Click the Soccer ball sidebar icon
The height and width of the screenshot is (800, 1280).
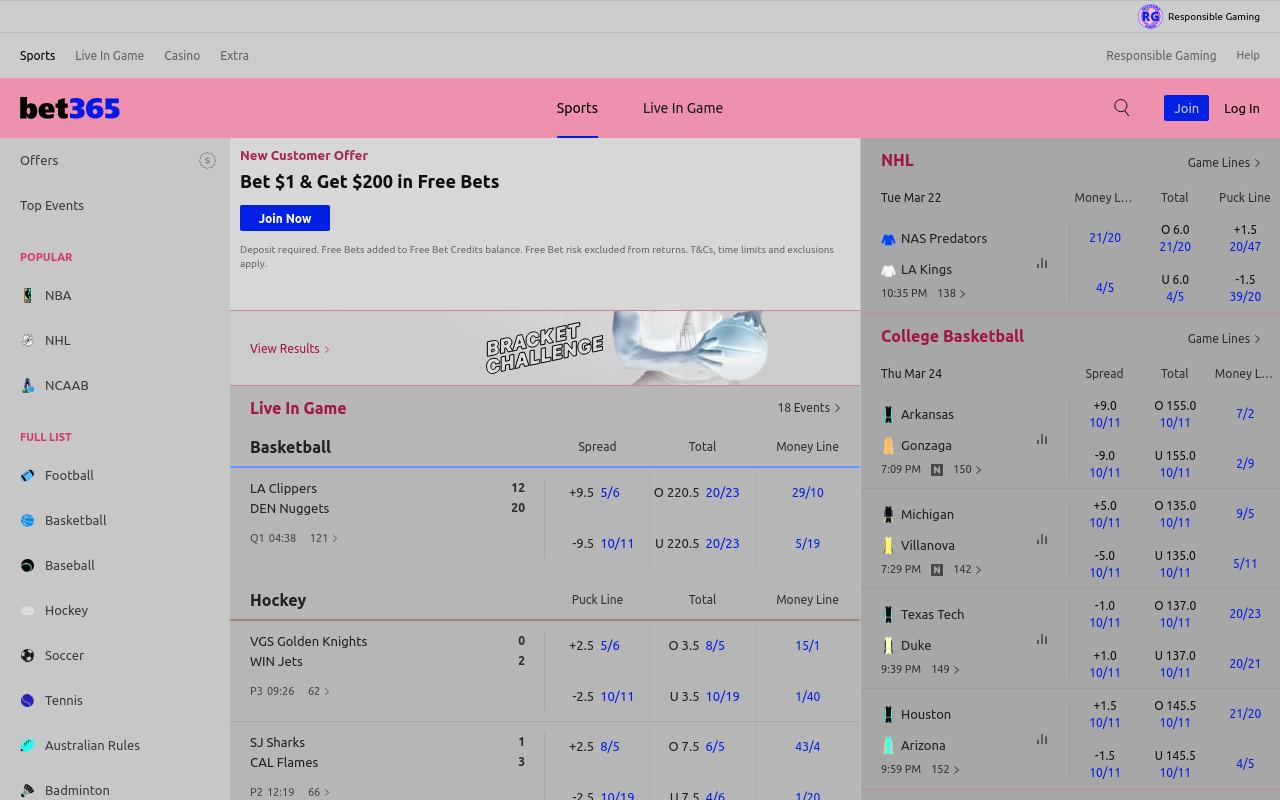(x=28, y=655)
